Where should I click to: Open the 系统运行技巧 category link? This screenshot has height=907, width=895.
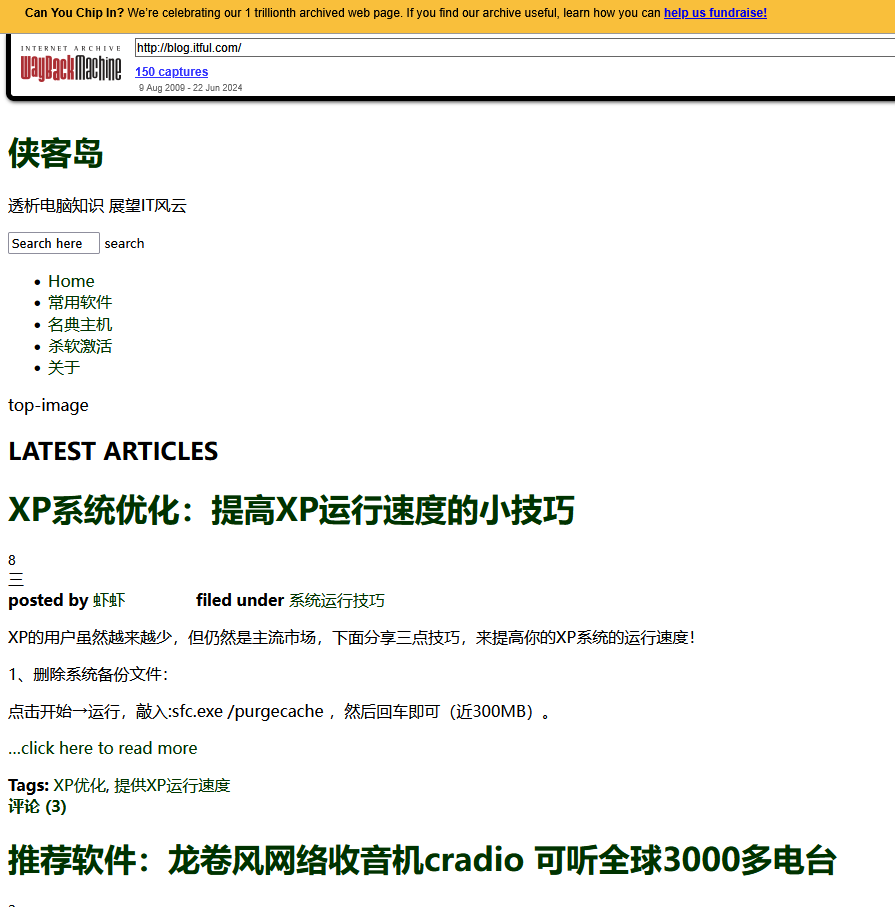point(336,600)
